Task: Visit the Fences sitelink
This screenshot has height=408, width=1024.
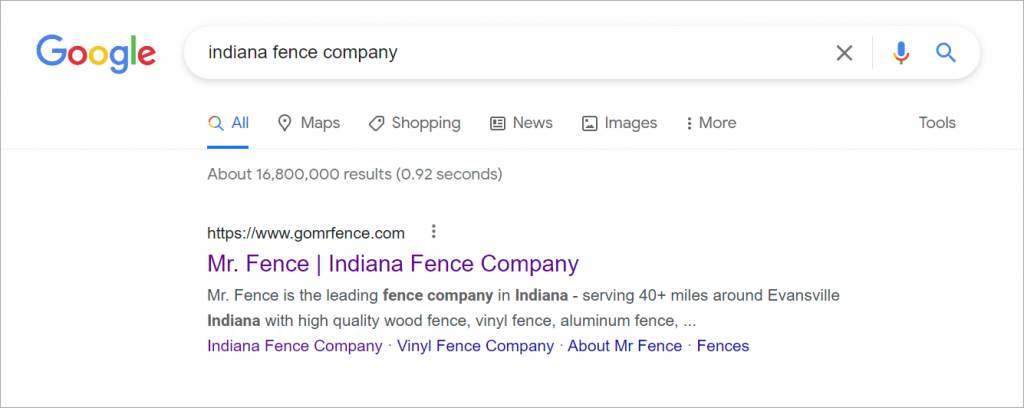Action: click(x=723, y=346)
